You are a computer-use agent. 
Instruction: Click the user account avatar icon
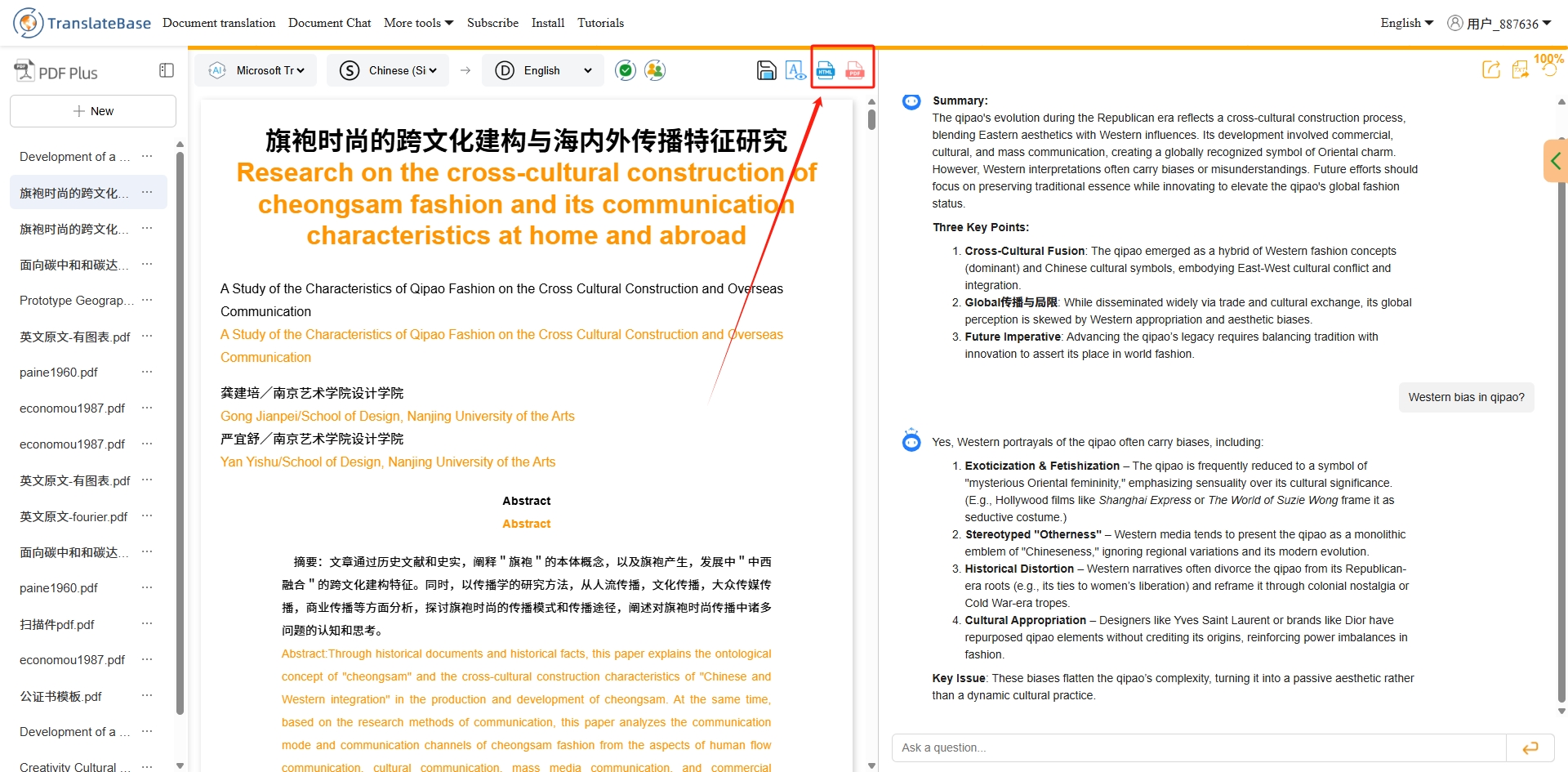click(1455, 23)
